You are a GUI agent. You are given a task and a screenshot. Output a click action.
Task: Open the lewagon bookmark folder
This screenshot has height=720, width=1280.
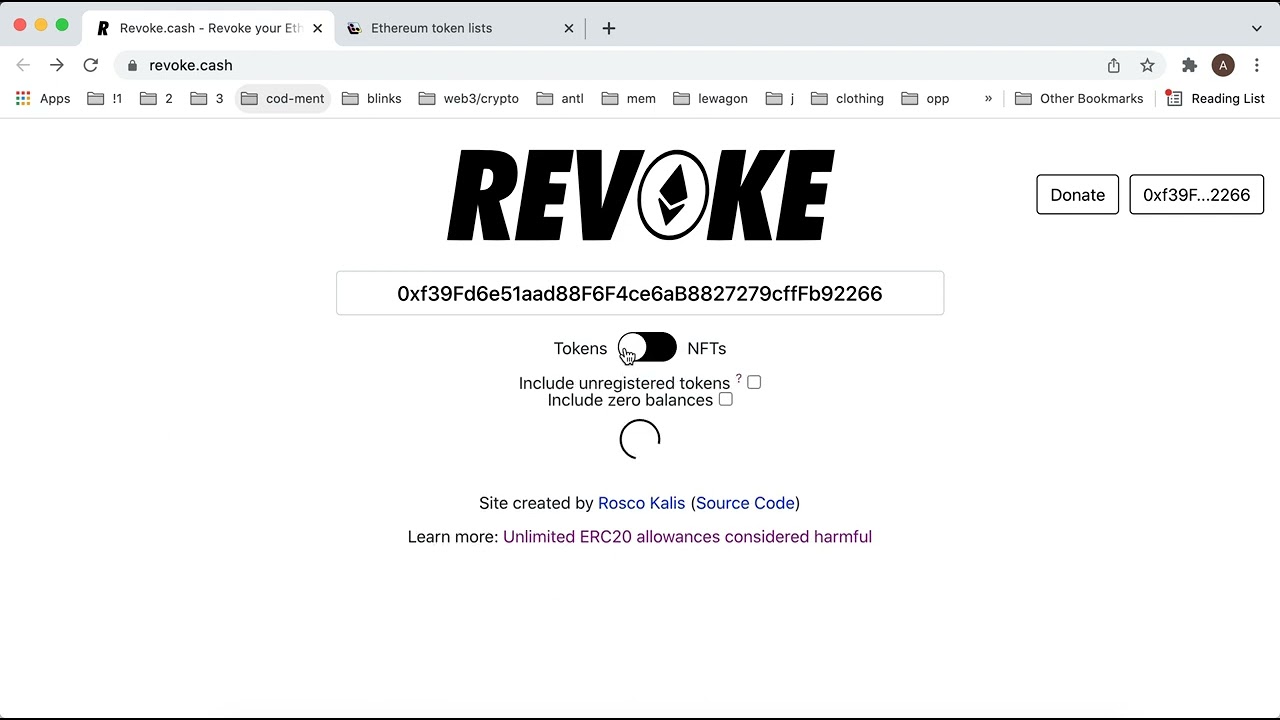[x=711, y=98]
